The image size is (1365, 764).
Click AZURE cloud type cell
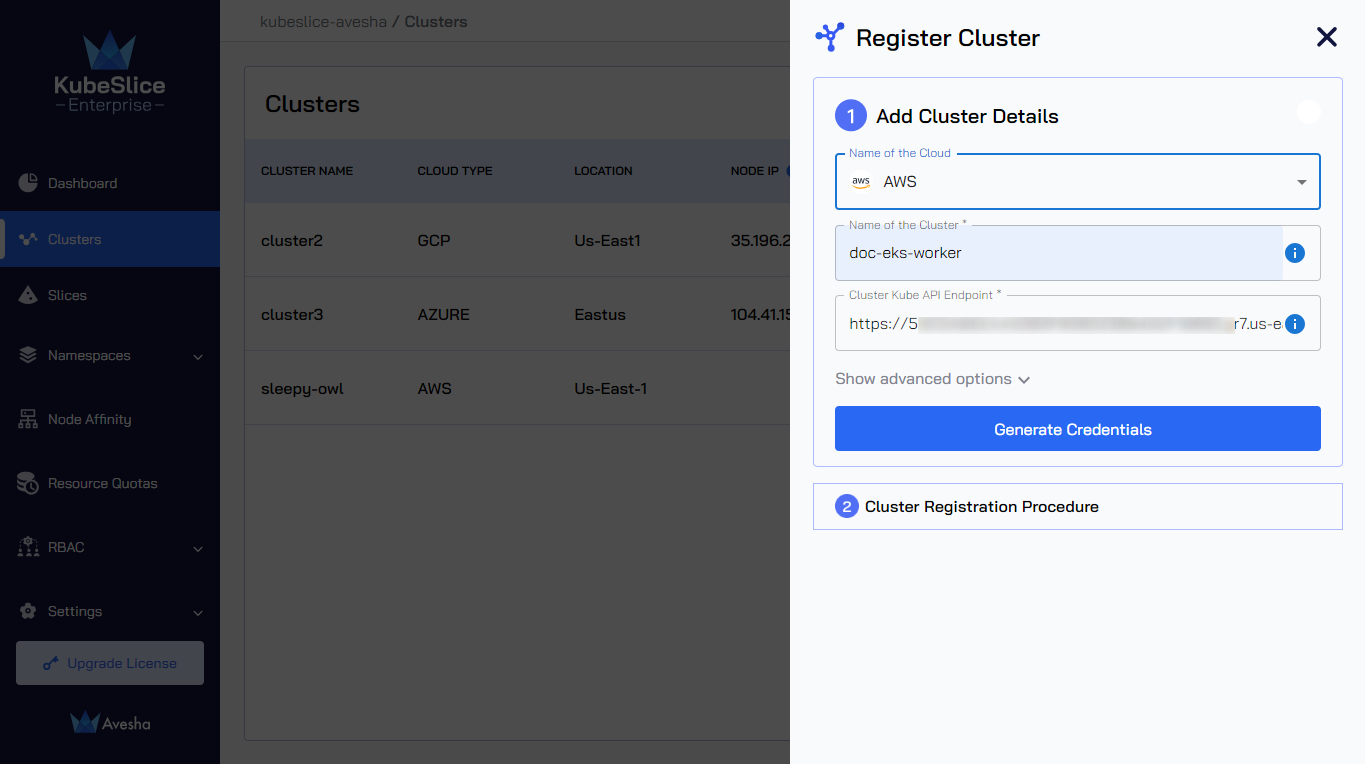(x=443, y=314)
